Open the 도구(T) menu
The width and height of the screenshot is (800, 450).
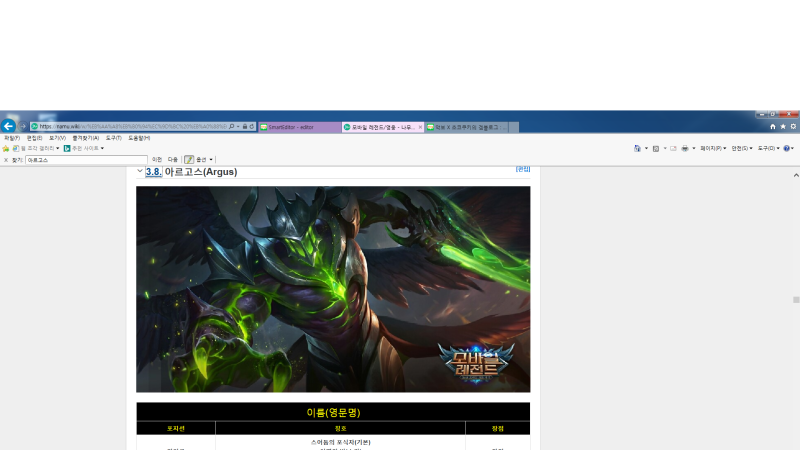pos(113,138)
